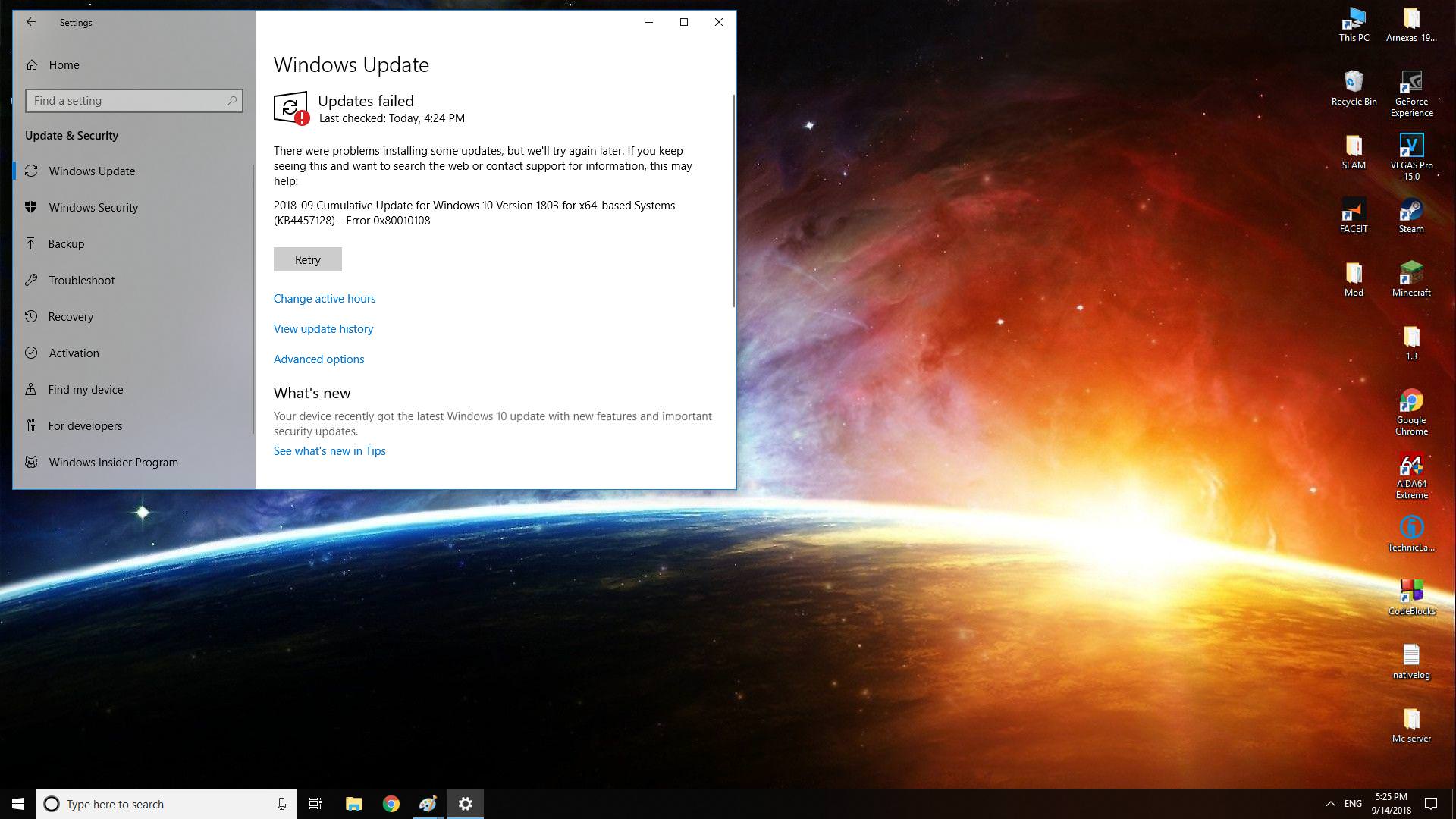The width and height of the screenshot is (1456, 819).
Task: Select the AIDA64 Extreme shortcut
Action: point(1411,475)
